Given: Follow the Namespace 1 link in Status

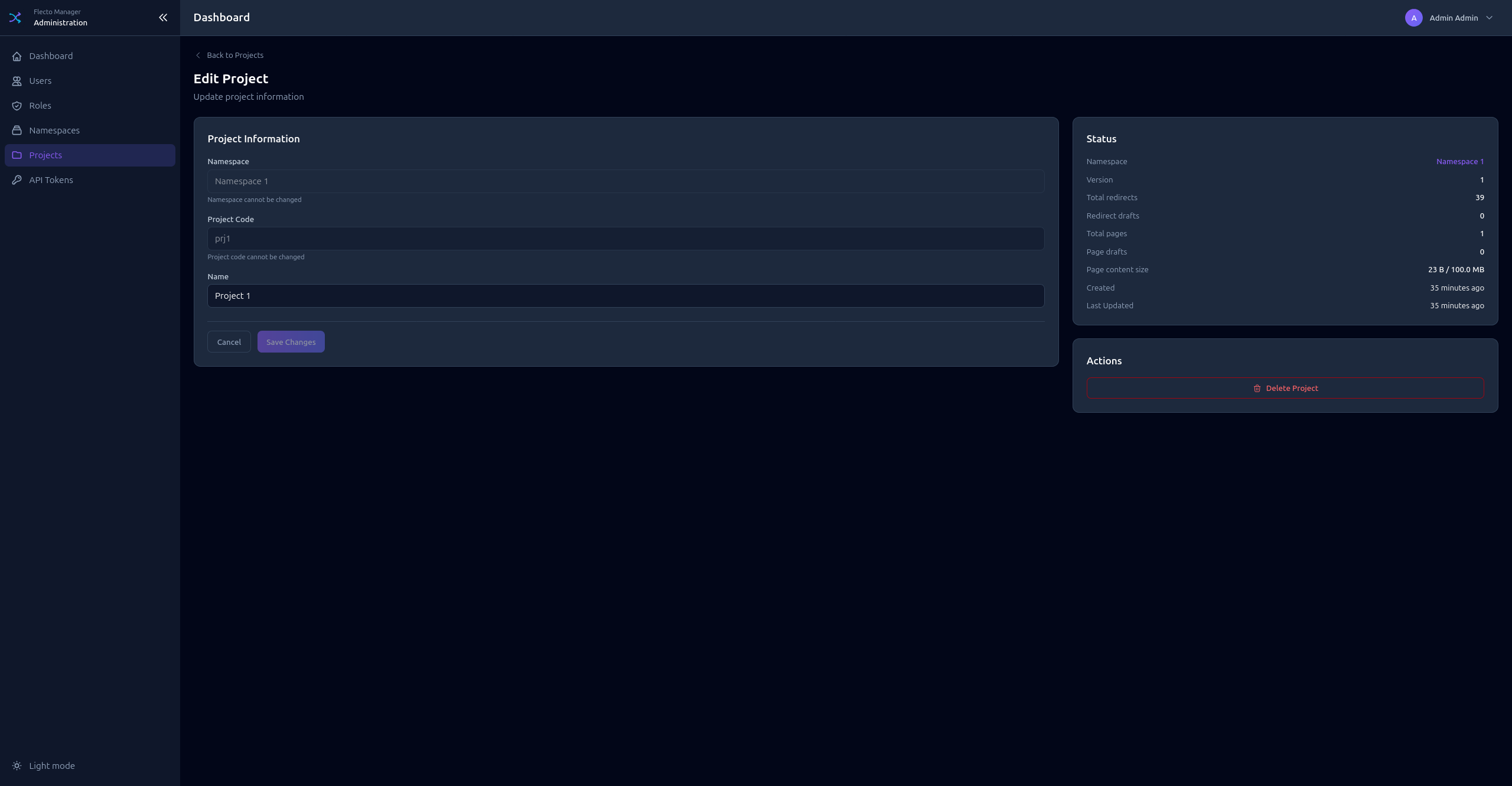Looking at the screenshot, I should [1459, 161].
